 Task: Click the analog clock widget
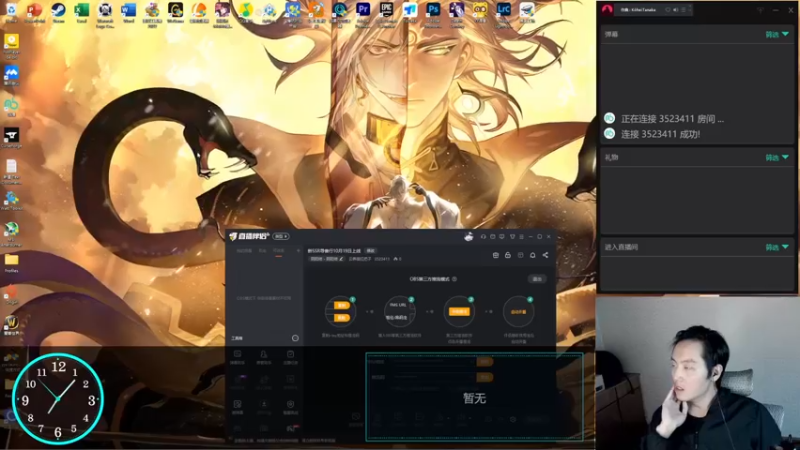(58, 398)
